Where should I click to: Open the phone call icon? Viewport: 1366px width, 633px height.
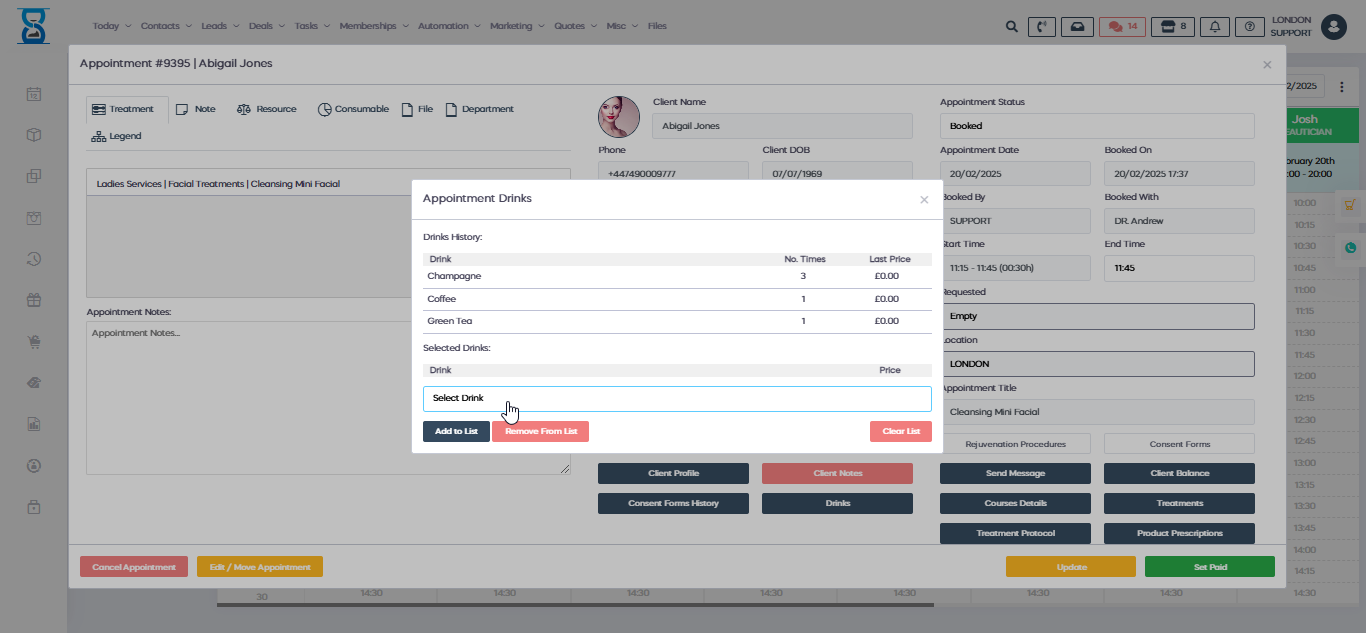tap(1042, 27)
